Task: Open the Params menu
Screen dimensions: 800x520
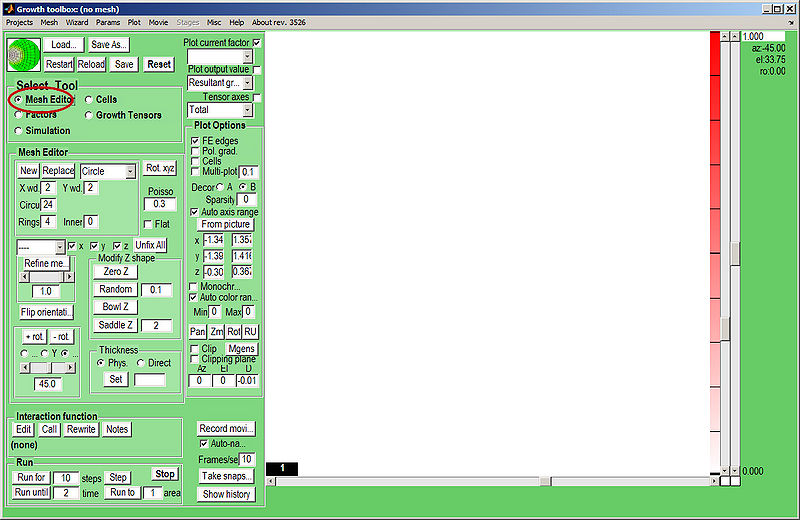Action: [108, 21]
